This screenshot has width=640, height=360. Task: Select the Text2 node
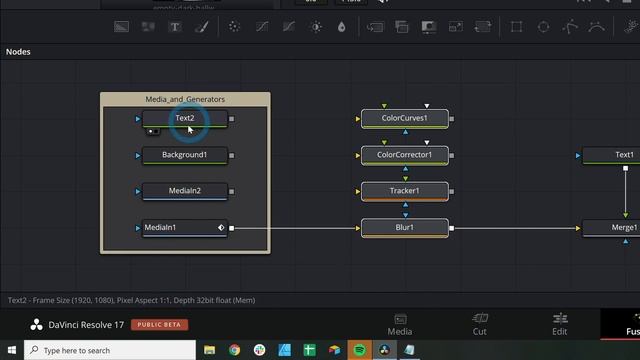185,118
